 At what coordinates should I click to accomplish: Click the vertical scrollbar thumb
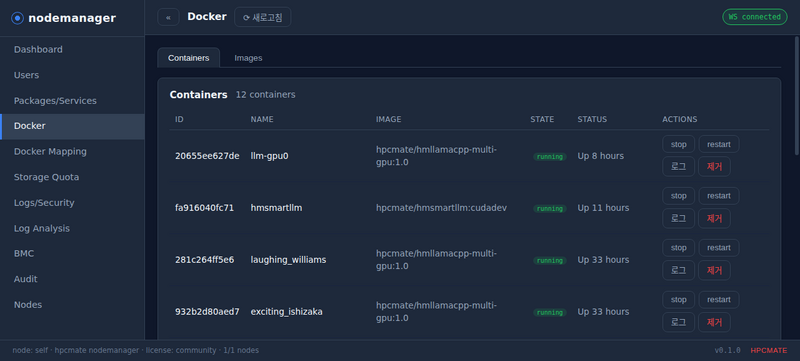(x=797, y=95)
